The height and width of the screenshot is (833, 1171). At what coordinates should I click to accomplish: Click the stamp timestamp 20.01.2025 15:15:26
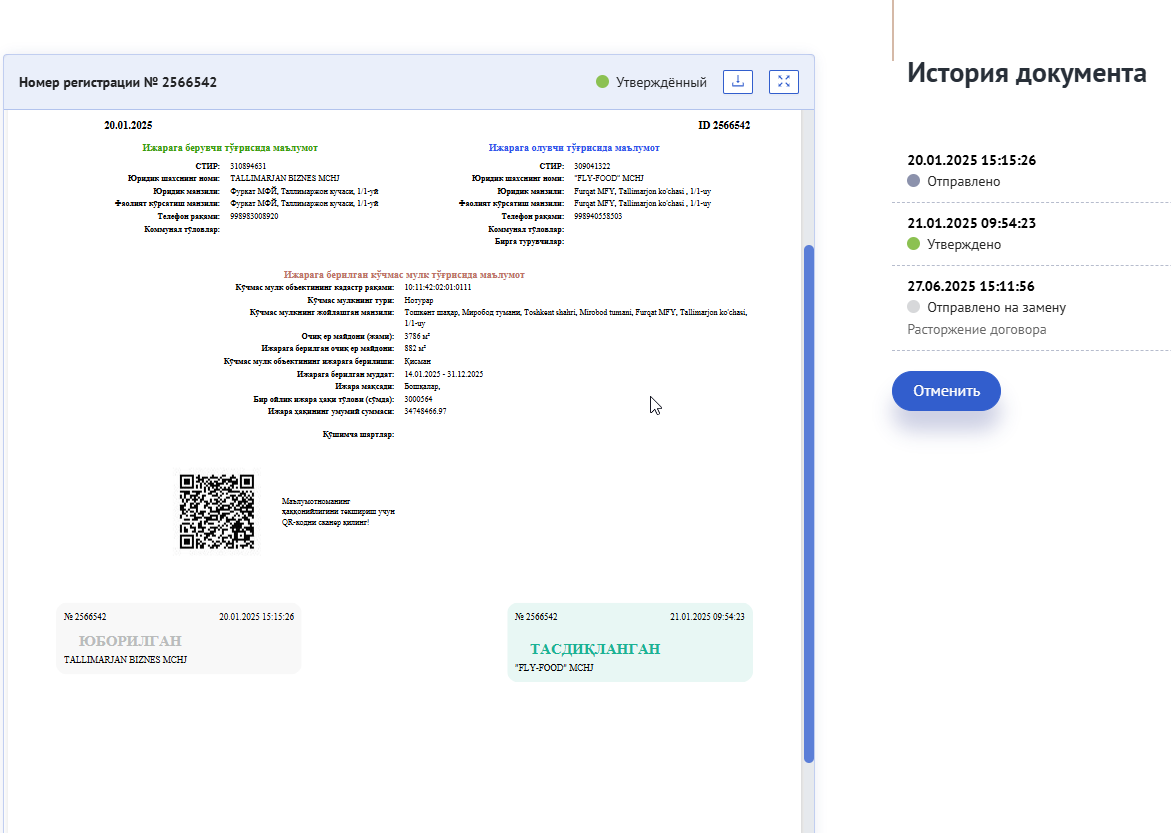pos(256,617)
